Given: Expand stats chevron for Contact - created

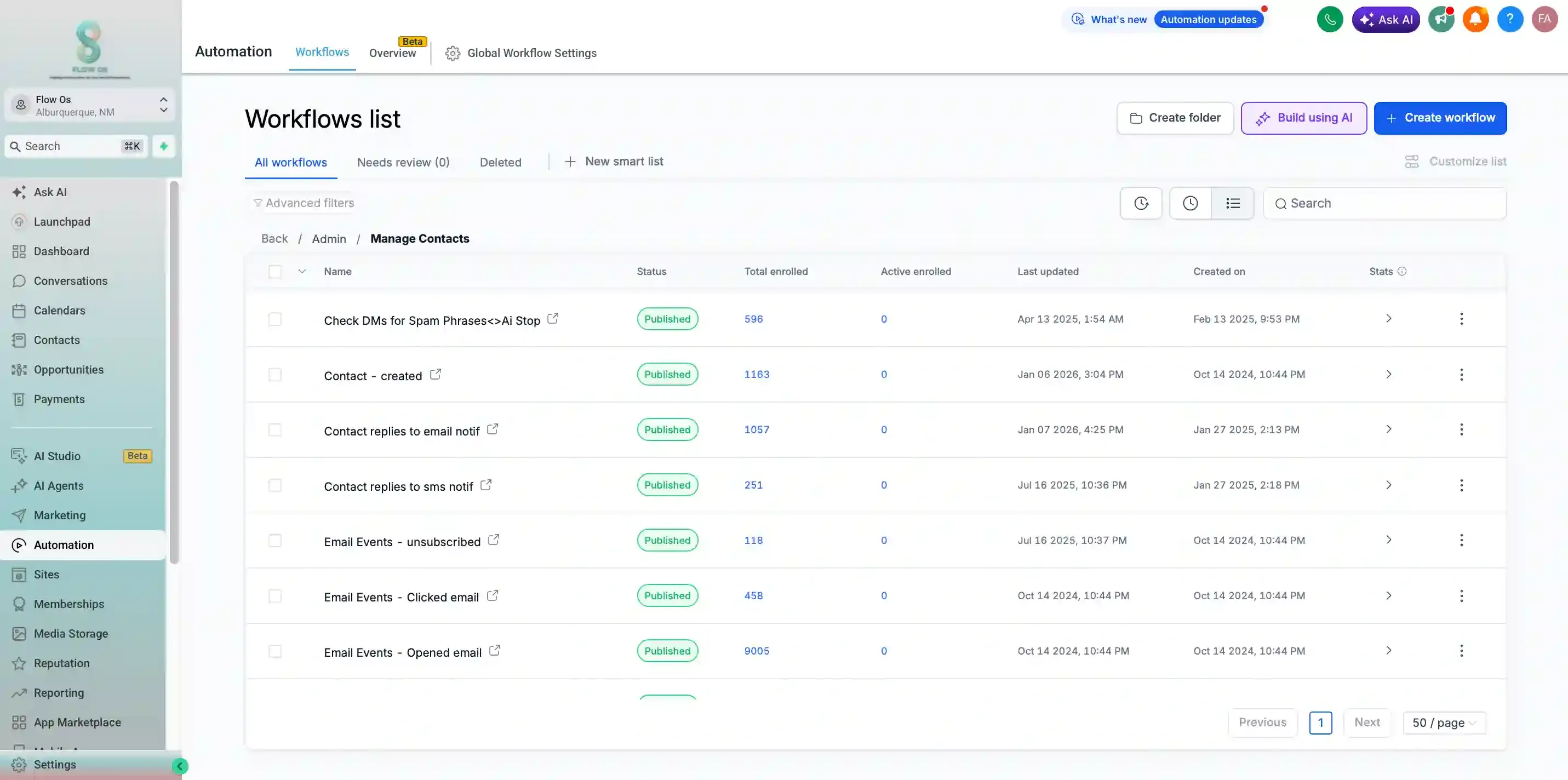Looking at the screenshot, I should pyautogui.click(x=1388, y=374).
